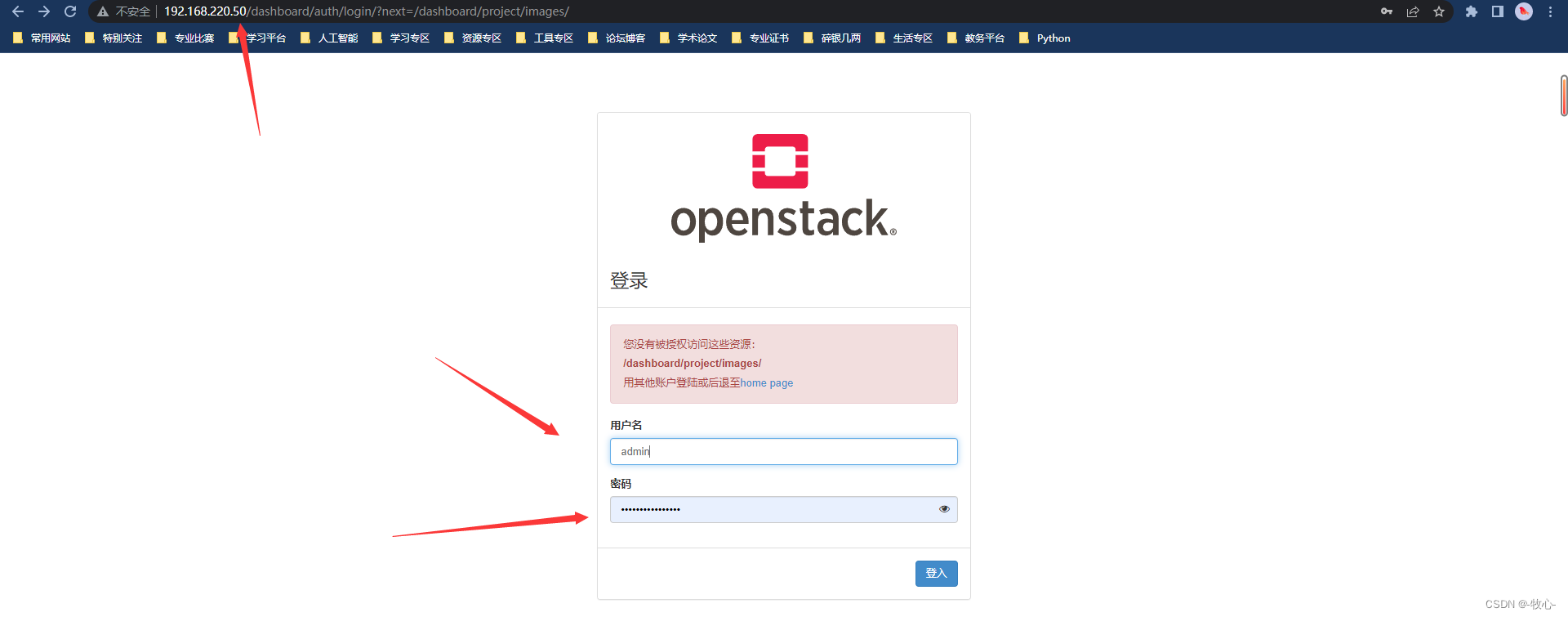Open the 生活专区 bookmark folder
This screenshot has height=617, width=1568.
904,38
